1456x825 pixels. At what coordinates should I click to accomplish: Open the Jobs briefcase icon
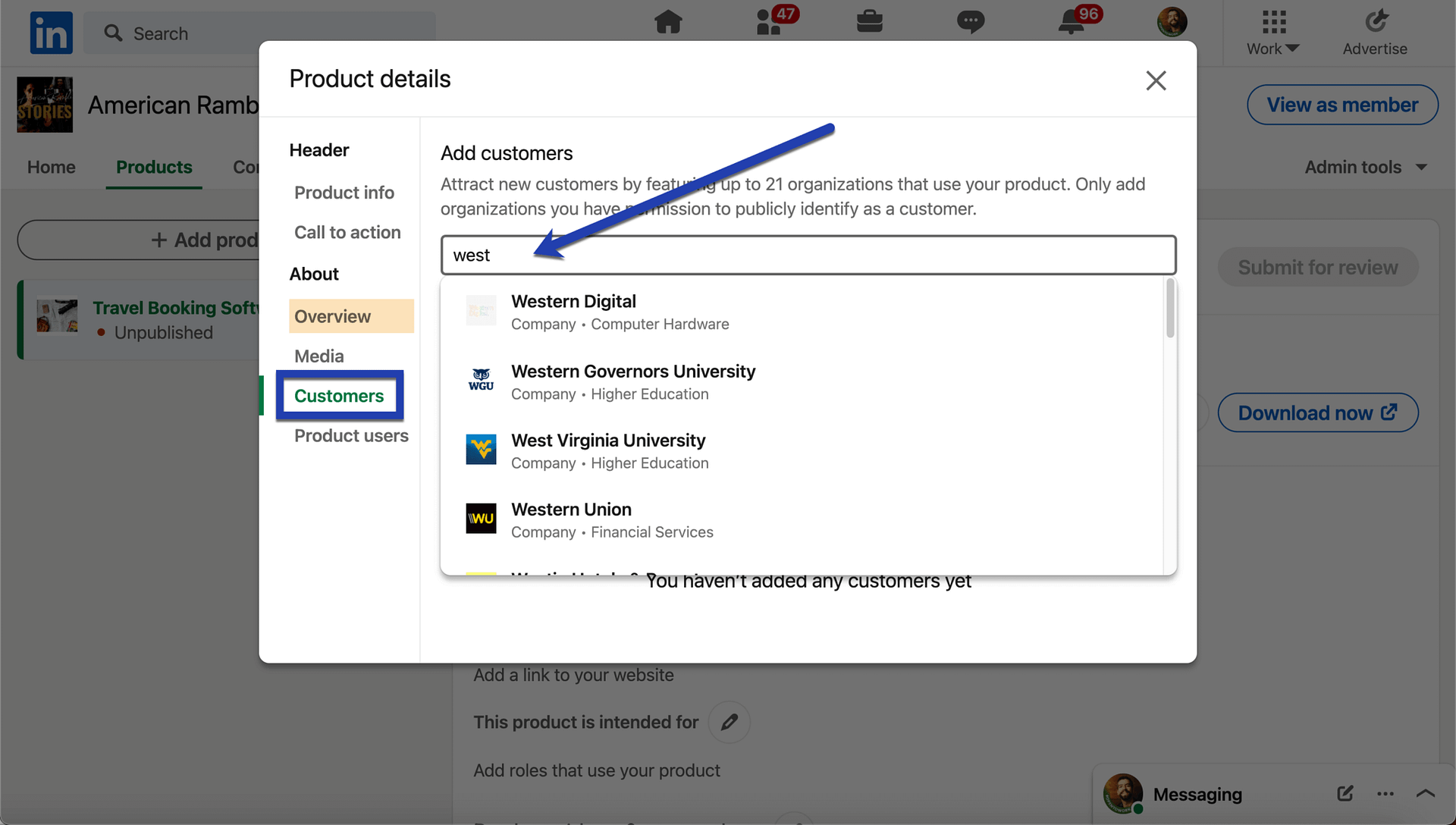click(x=870, y=21)
